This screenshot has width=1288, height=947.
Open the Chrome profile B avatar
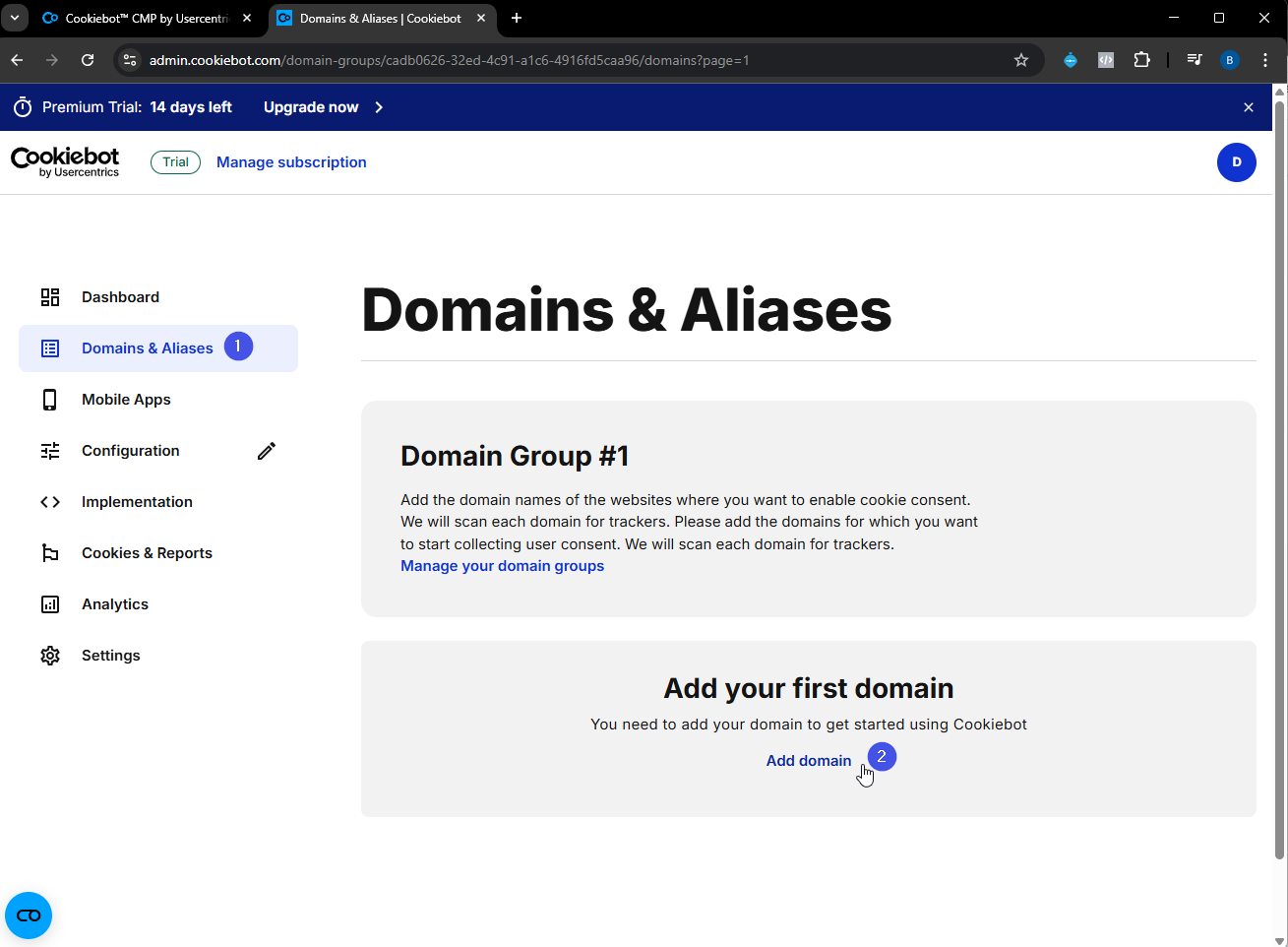1230,60
